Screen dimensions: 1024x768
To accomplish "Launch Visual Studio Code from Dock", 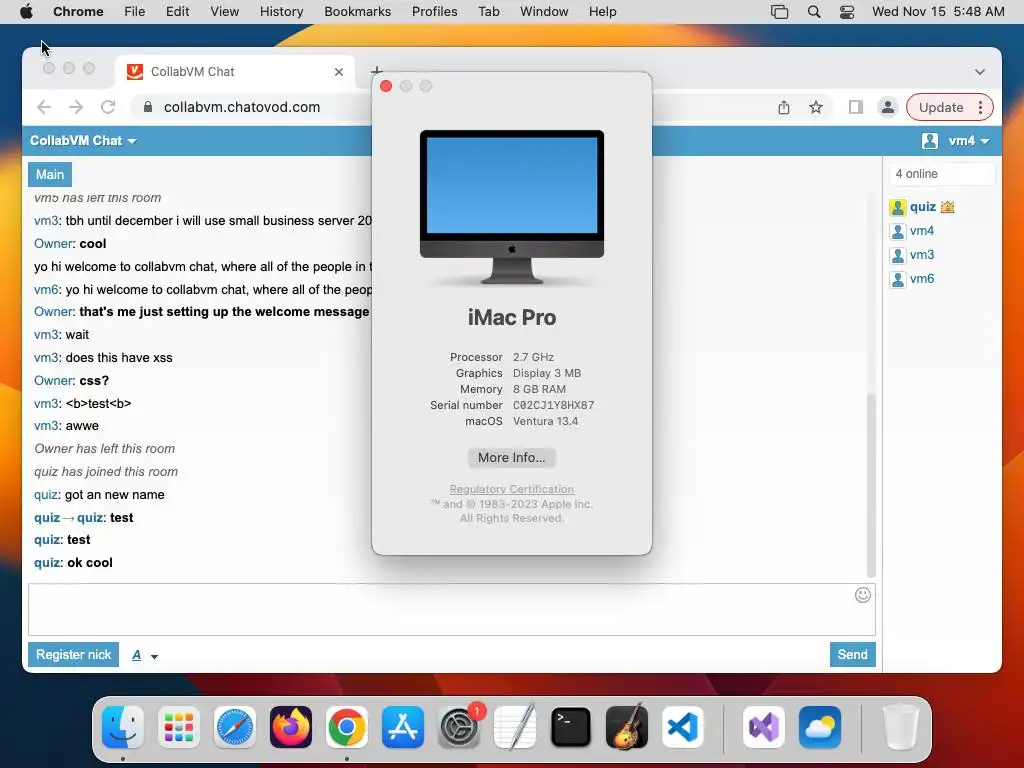I will 683,727.
